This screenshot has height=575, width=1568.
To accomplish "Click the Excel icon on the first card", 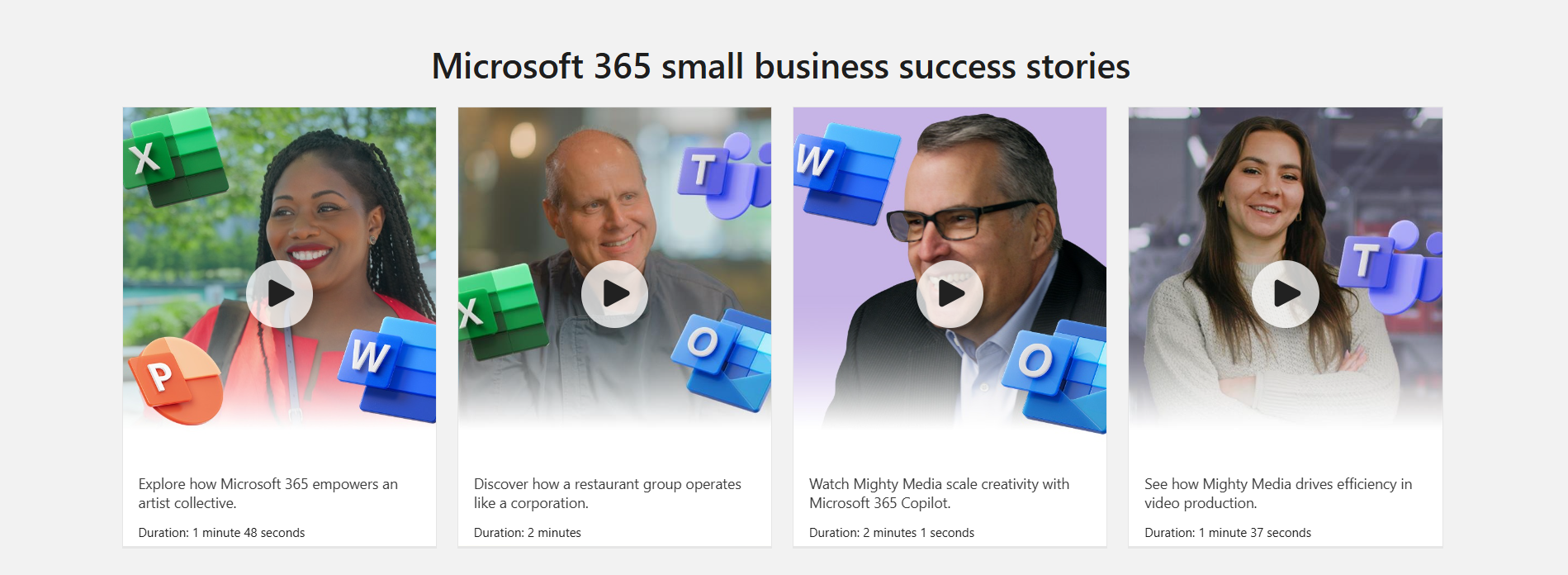I will pyautogui.click(x=176, y=157).
